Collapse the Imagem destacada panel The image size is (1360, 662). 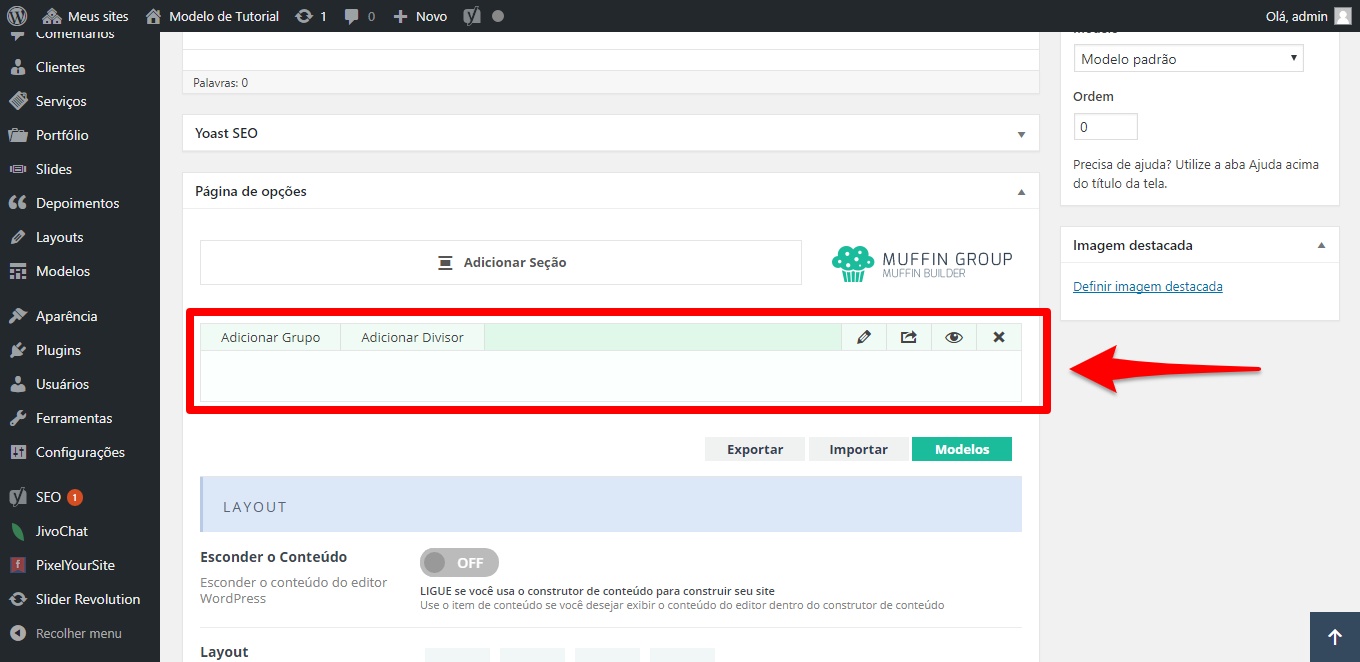[x=1321, y=245]
